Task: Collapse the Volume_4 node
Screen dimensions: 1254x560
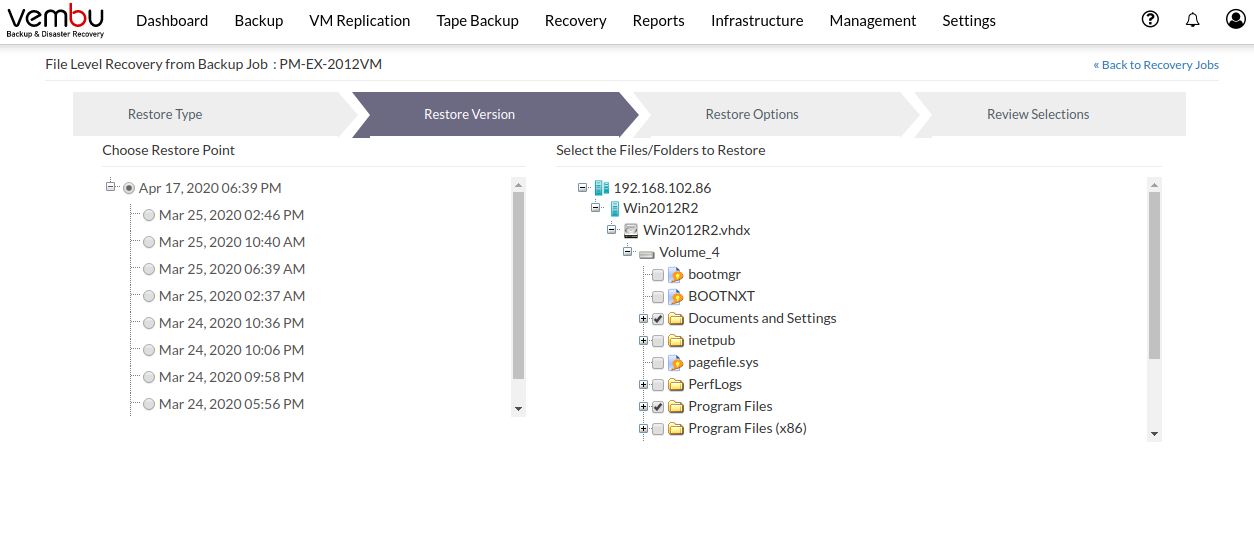Action: pyautogui.click(x=627, y=252)
